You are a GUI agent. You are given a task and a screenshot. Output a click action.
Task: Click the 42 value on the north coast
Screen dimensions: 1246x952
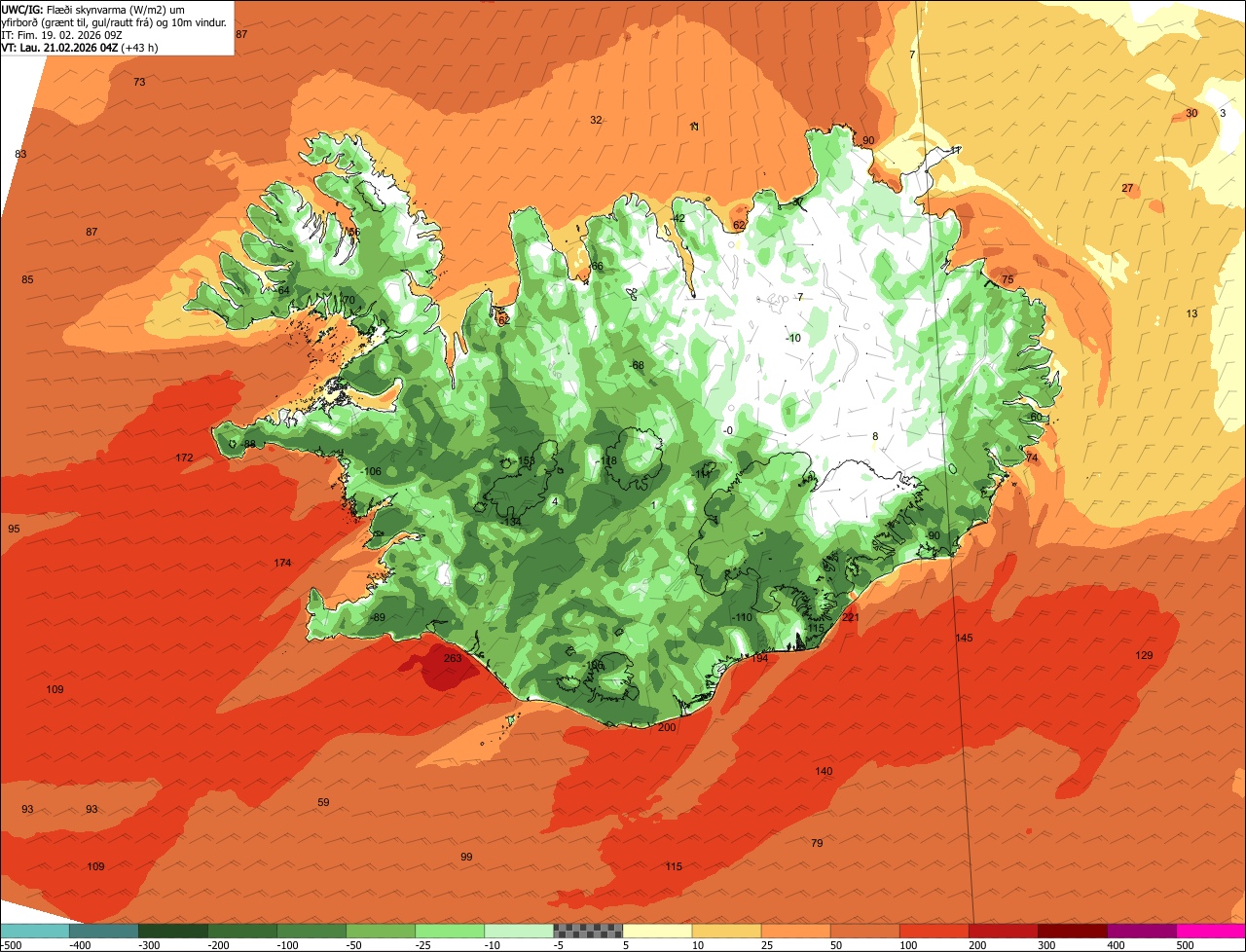678,218
